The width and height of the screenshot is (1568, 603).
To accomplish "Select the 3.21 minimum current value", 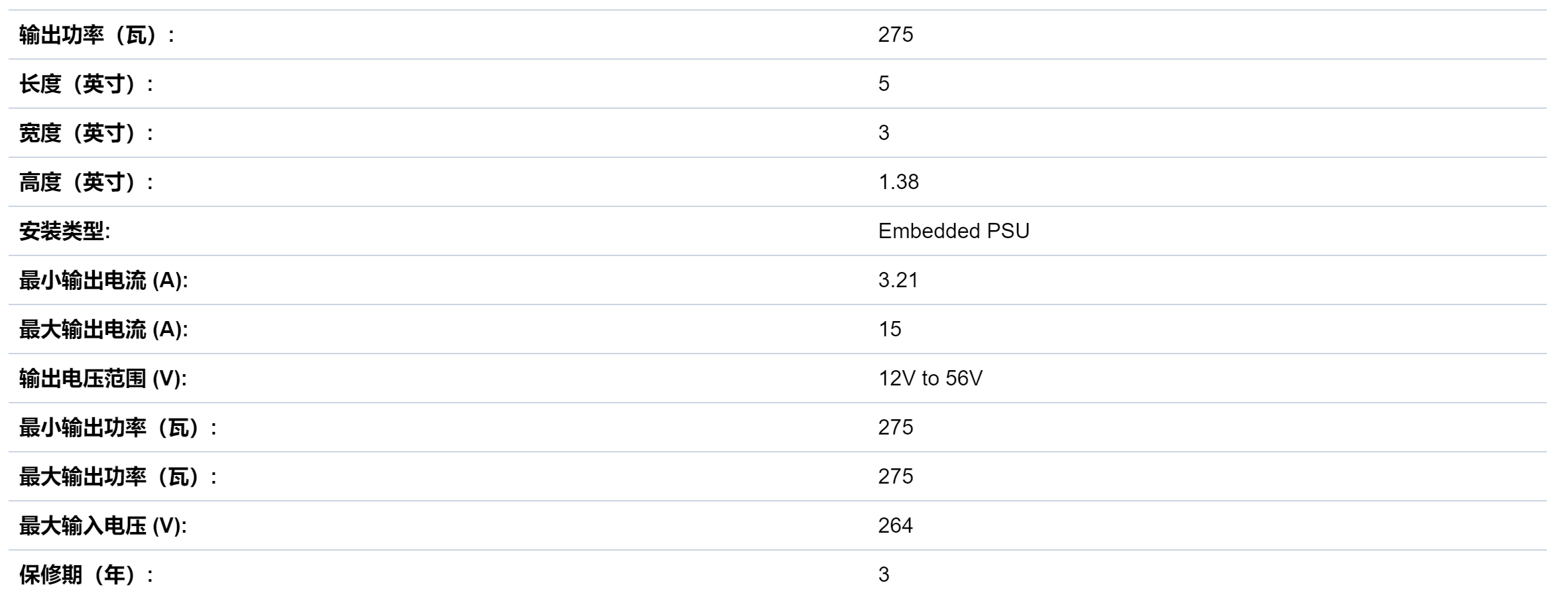I will [898, 280].
